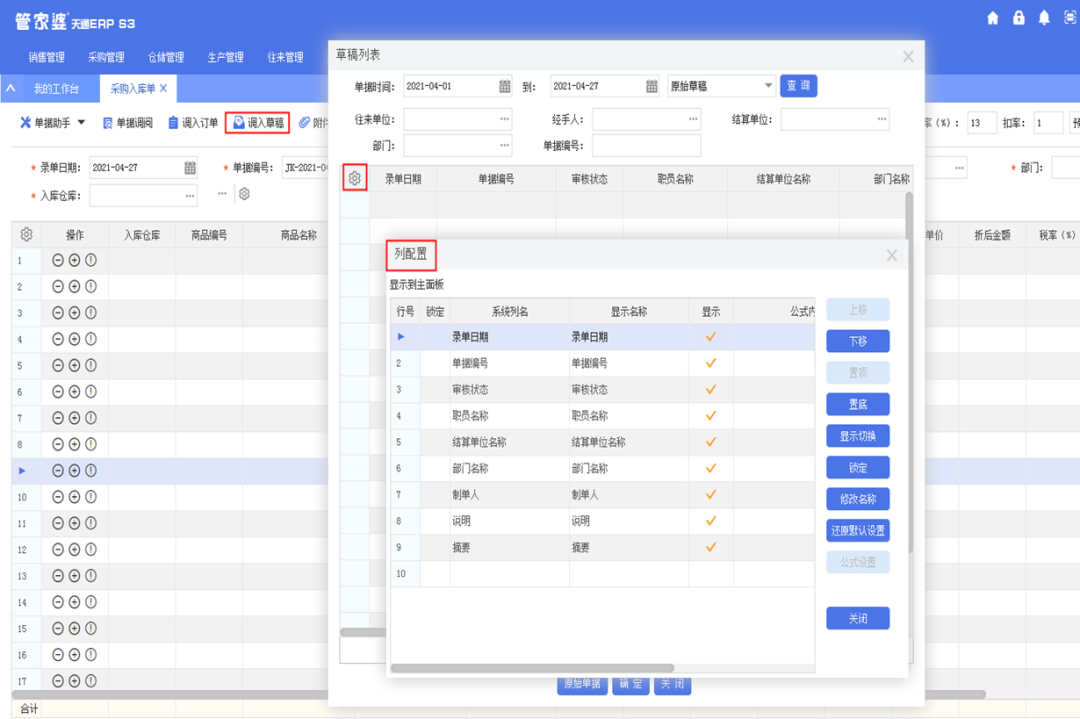The height and width of the screenshot is (719, 1080).
Task: Open the 原始草稿 dropdown
Action: click(x=768, y=86)
